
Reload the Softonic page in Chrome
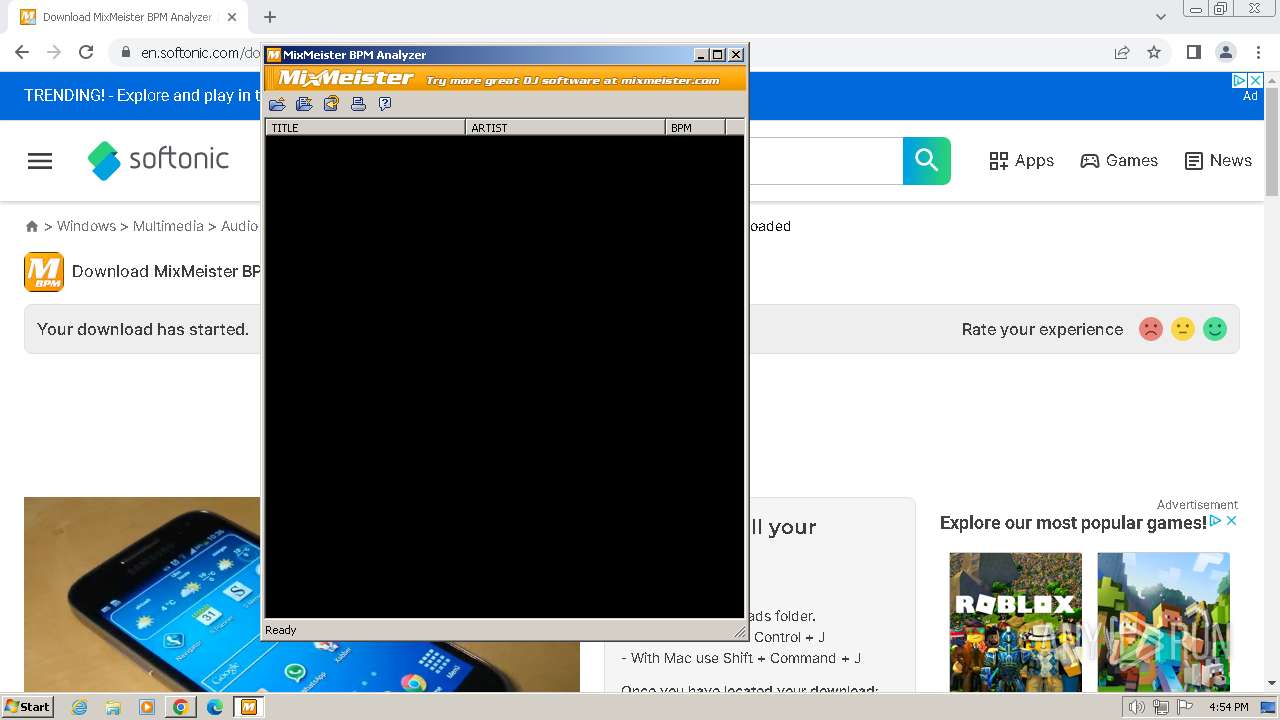coord(86,52)
